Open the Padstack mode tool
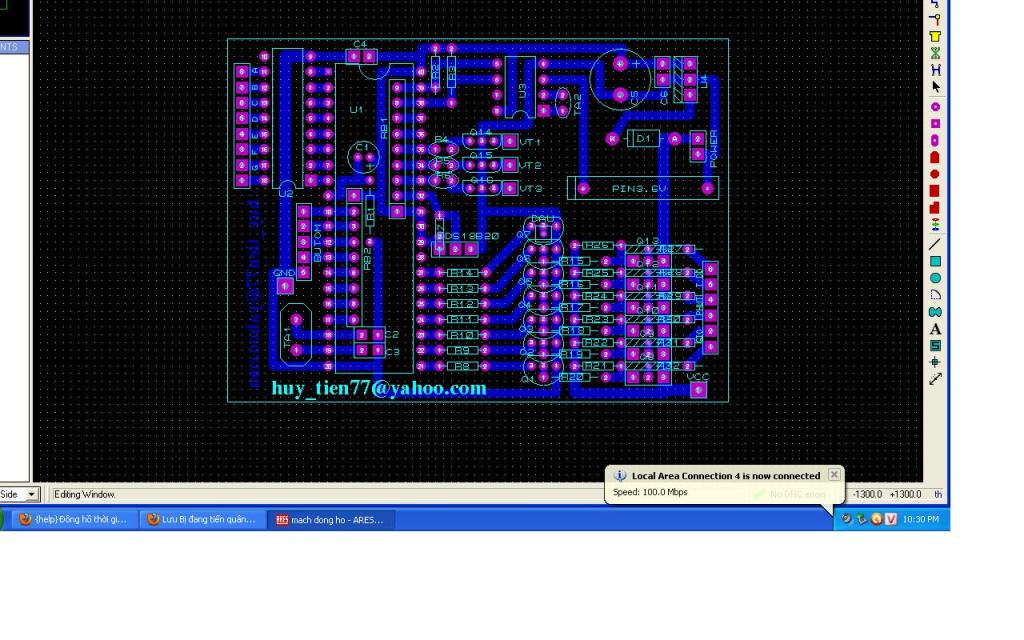Screen dimensions: 1024x640 [935, 225]
